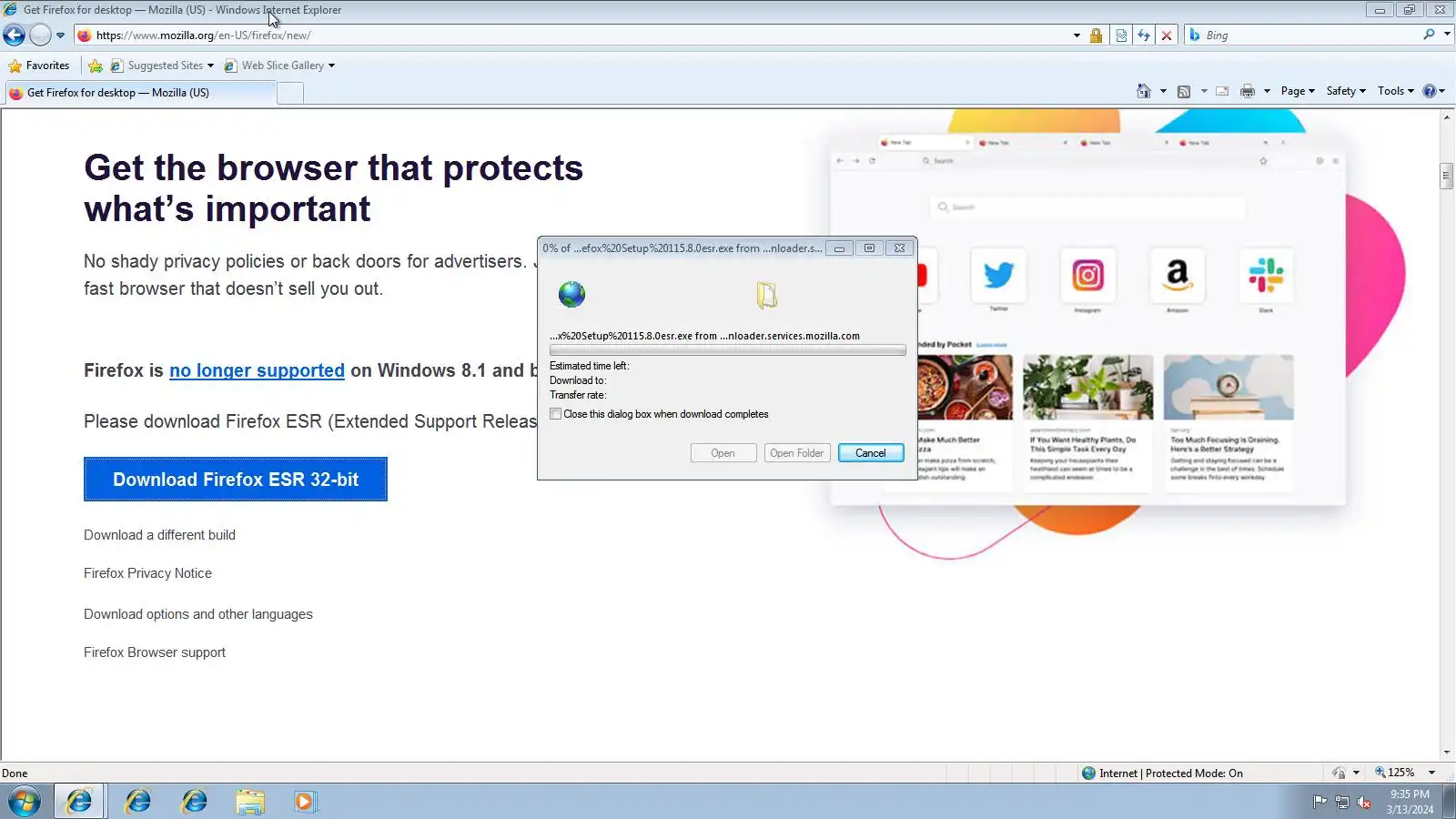Open the Safety menu
Screen dimensions: 1456x819
coord(1346,91)
